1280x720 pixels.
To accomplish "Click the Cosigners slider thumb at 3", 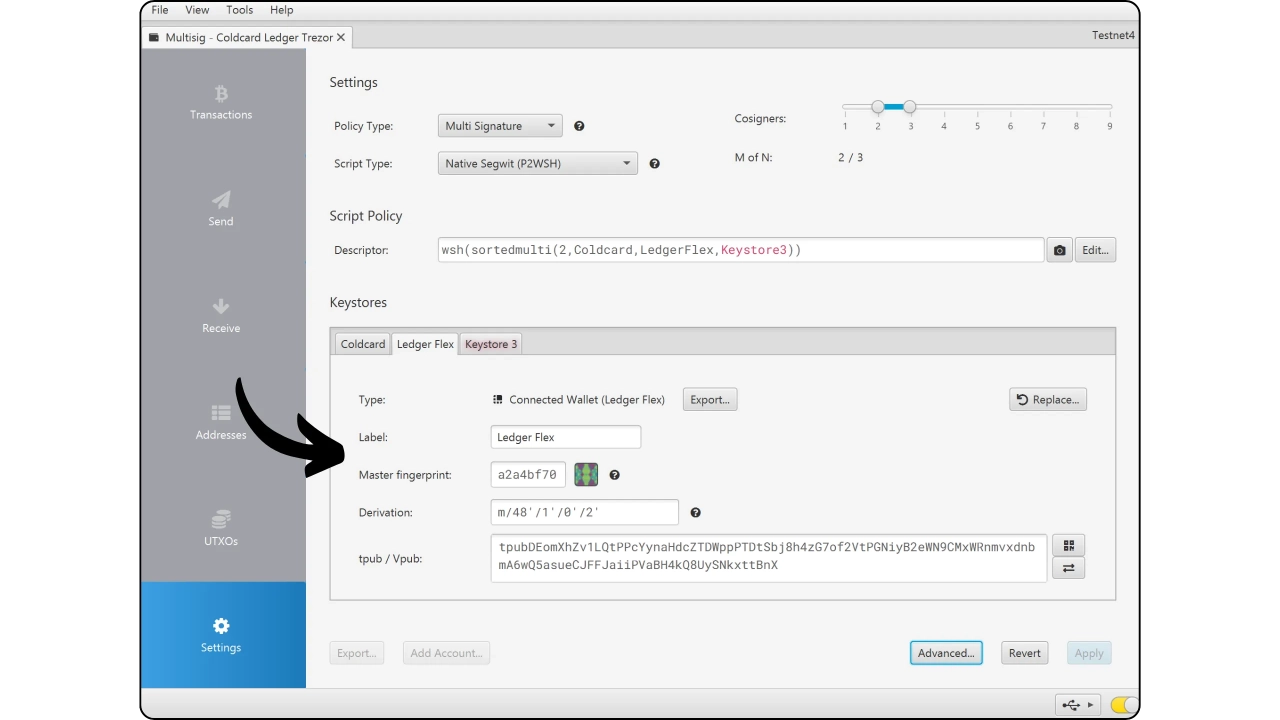I will (910, 106).
